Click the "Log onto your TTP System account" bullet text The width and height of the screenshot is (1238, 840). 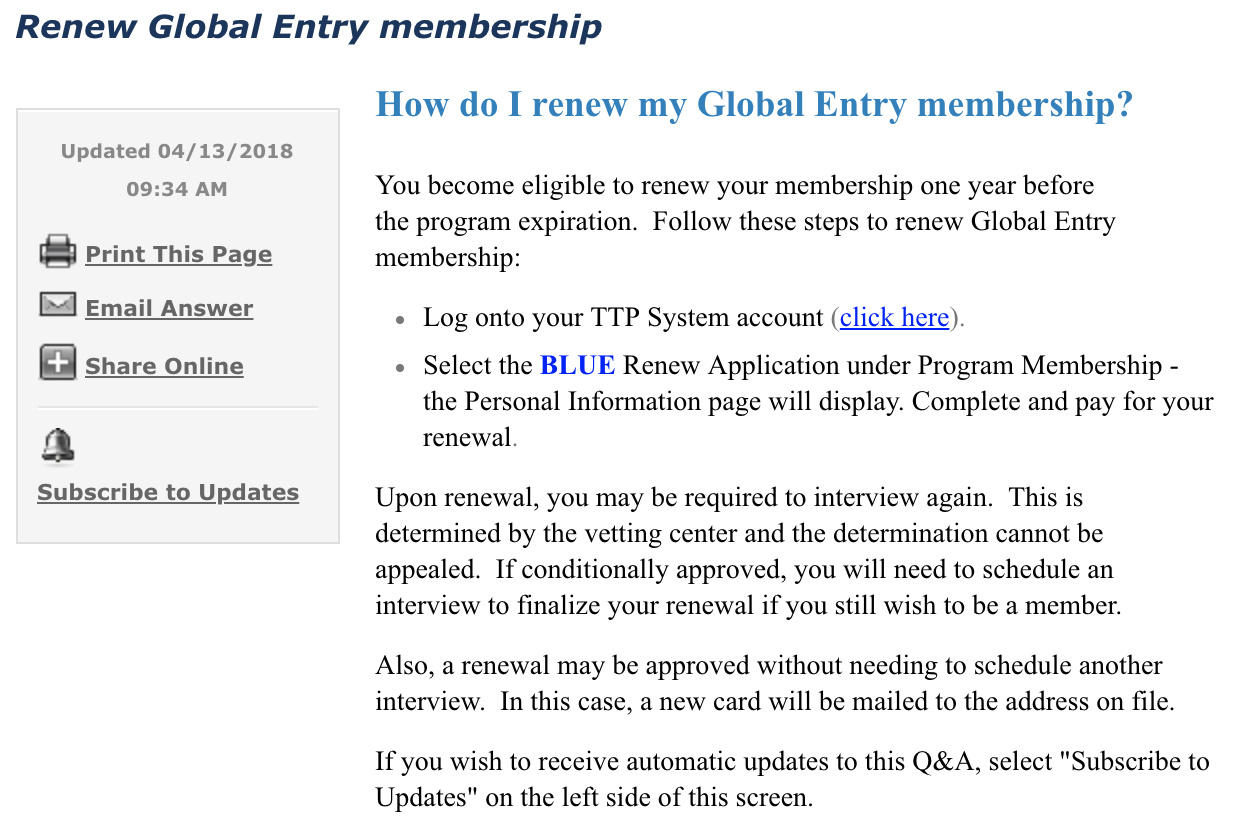click(623, 318)
